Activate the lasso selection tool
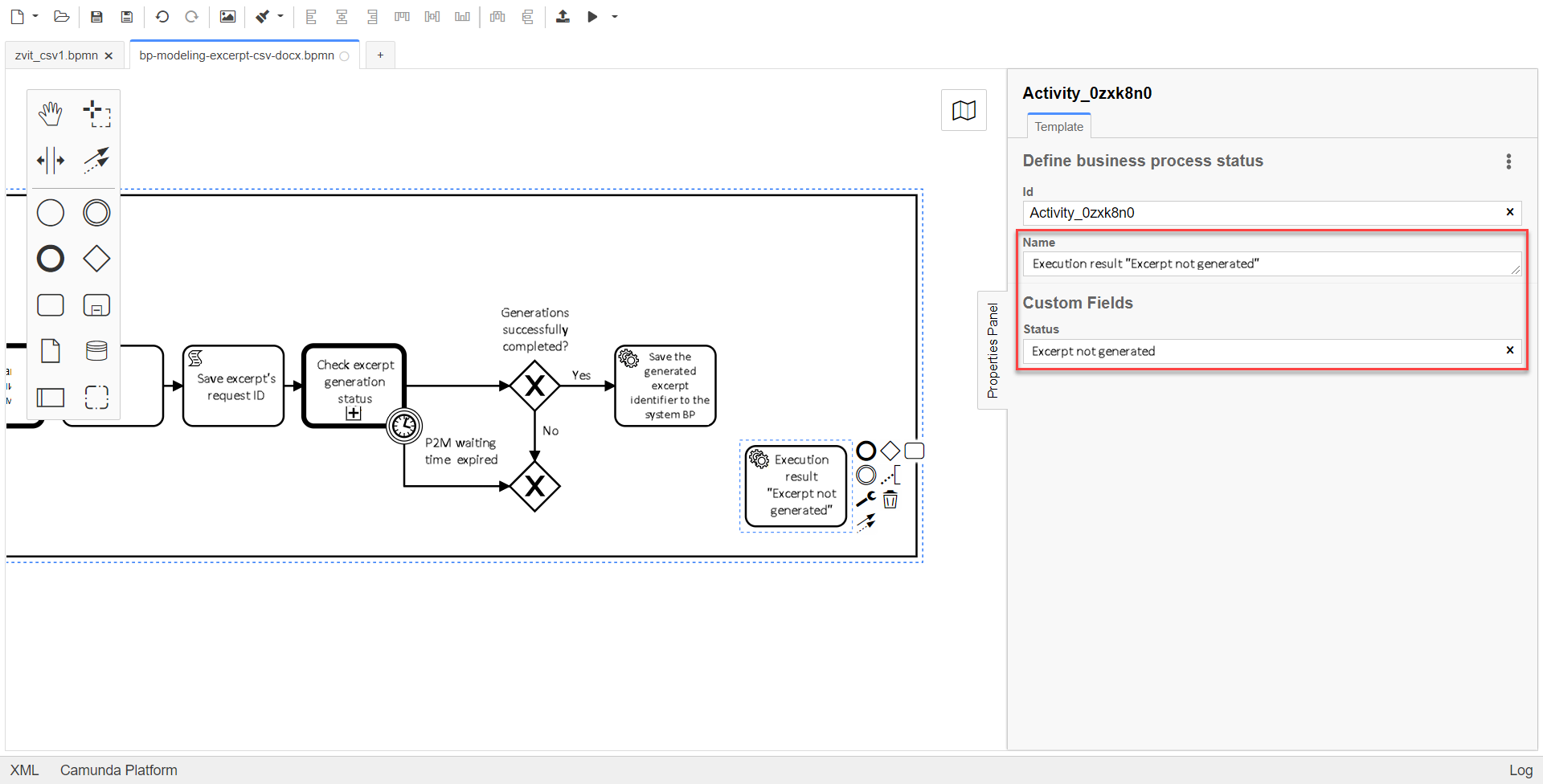Screen dimensions: 1543x784 [96, 114]
